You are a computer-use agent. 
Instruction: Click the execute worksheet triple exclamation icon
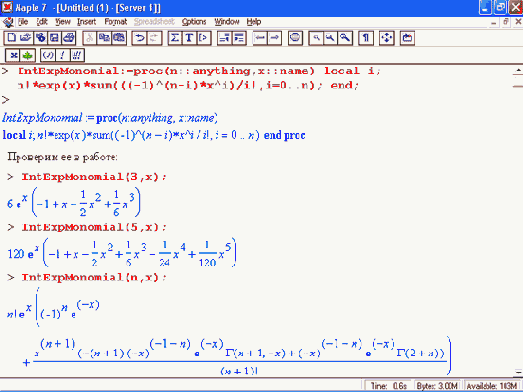pyautogui.click(x=77, y=55)
